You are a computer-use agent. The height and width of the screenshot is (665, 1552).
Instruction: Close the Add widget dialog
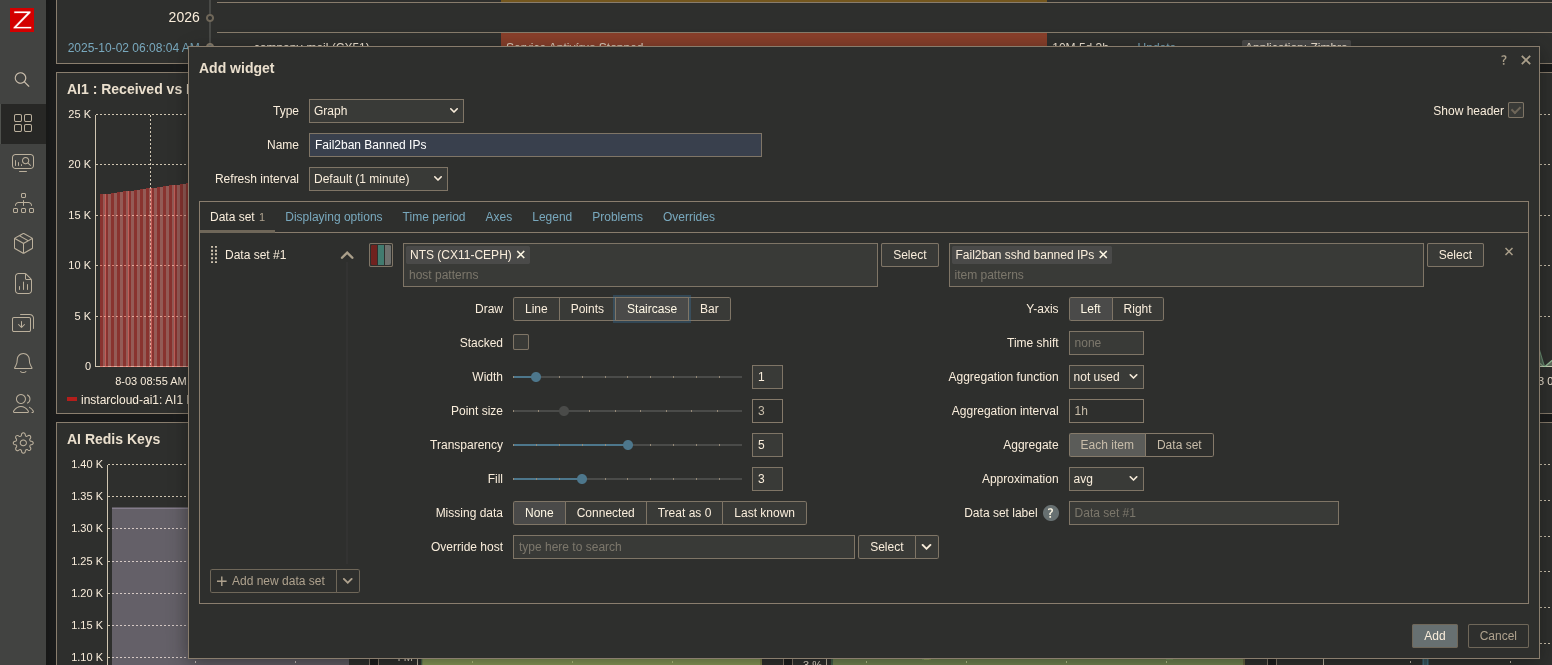(x=1526, y=60)
